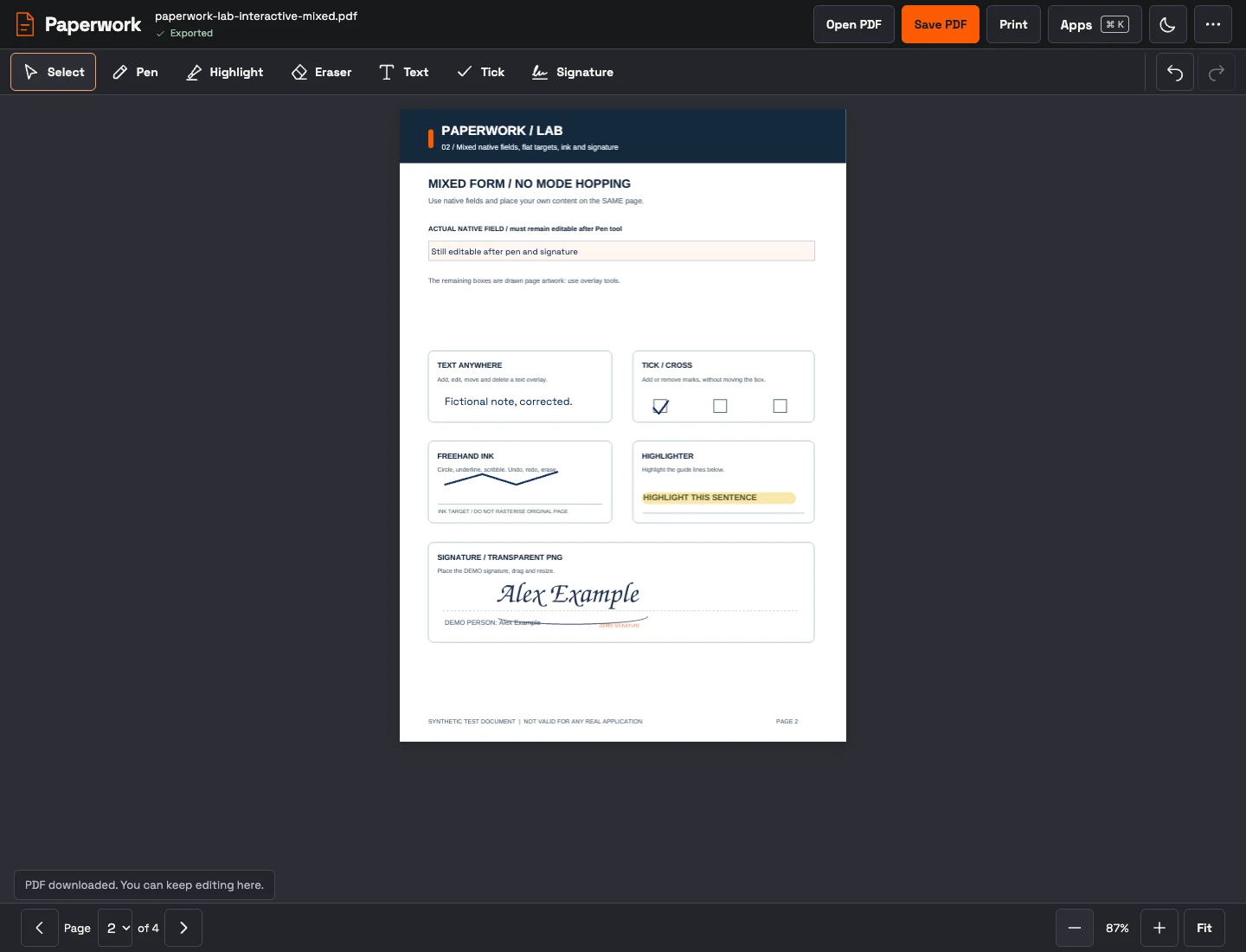Open the Apps launcher
This screenshot has height=952, width=1246.
tap(1095, 24)
